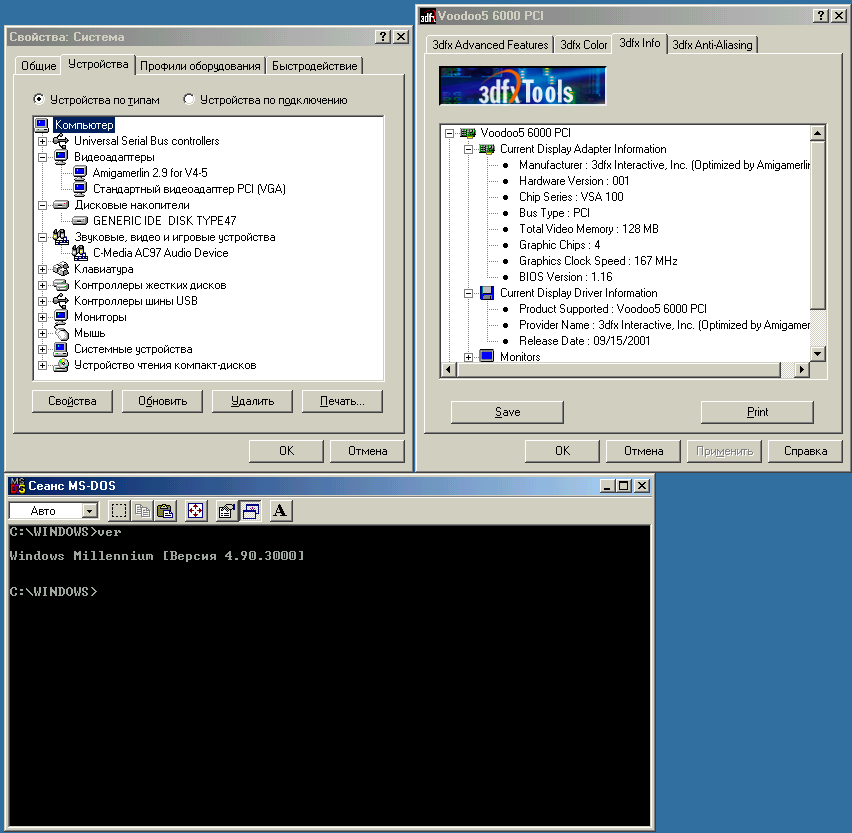This screenshot has width=852, height=833.
Task: Click icon next to Amigamerlin 2.9 for V4-5
Action: pyautogui.click(x=80, y=173)
